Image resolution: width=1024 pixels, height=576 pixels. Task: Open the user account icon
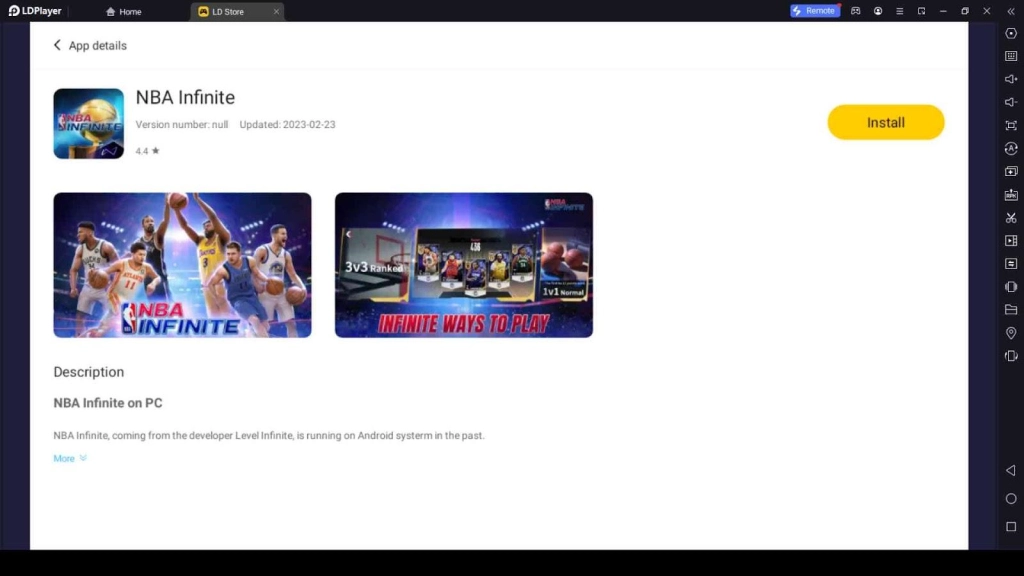pos(878,11)
